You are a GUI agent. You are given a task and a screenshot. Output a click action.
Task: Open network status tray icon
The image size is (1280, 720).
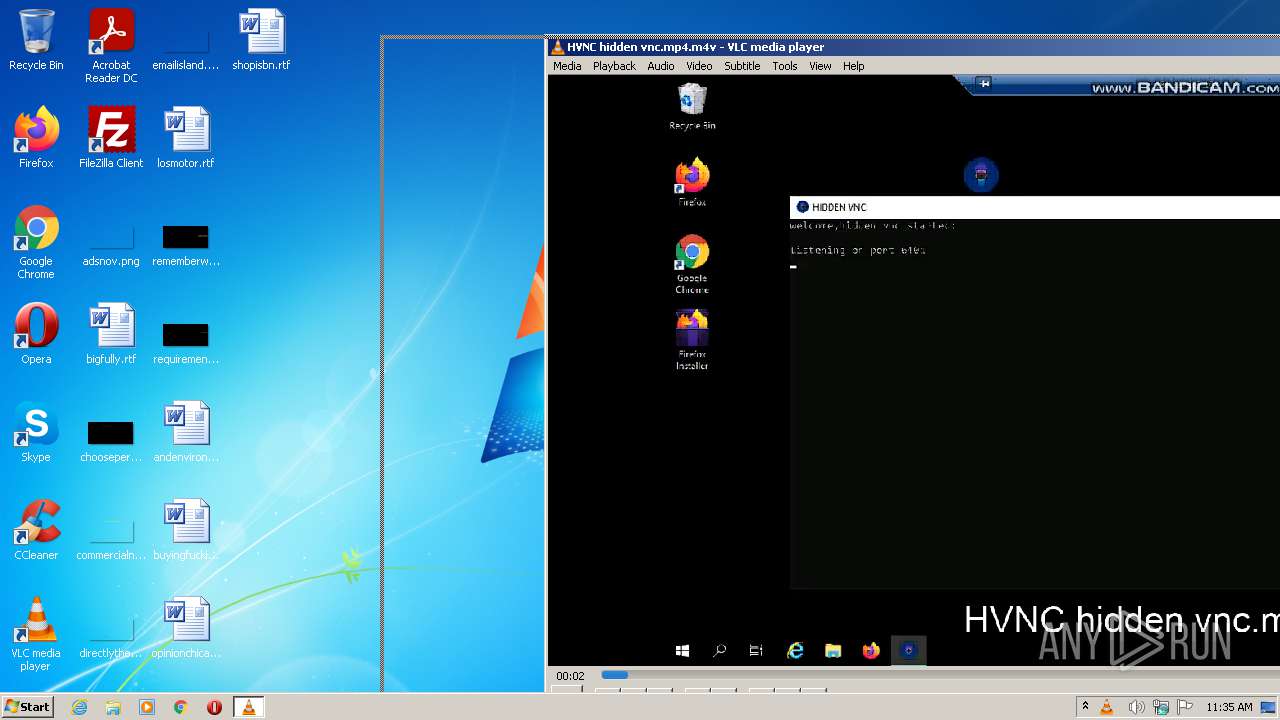tap(1161, 707)
